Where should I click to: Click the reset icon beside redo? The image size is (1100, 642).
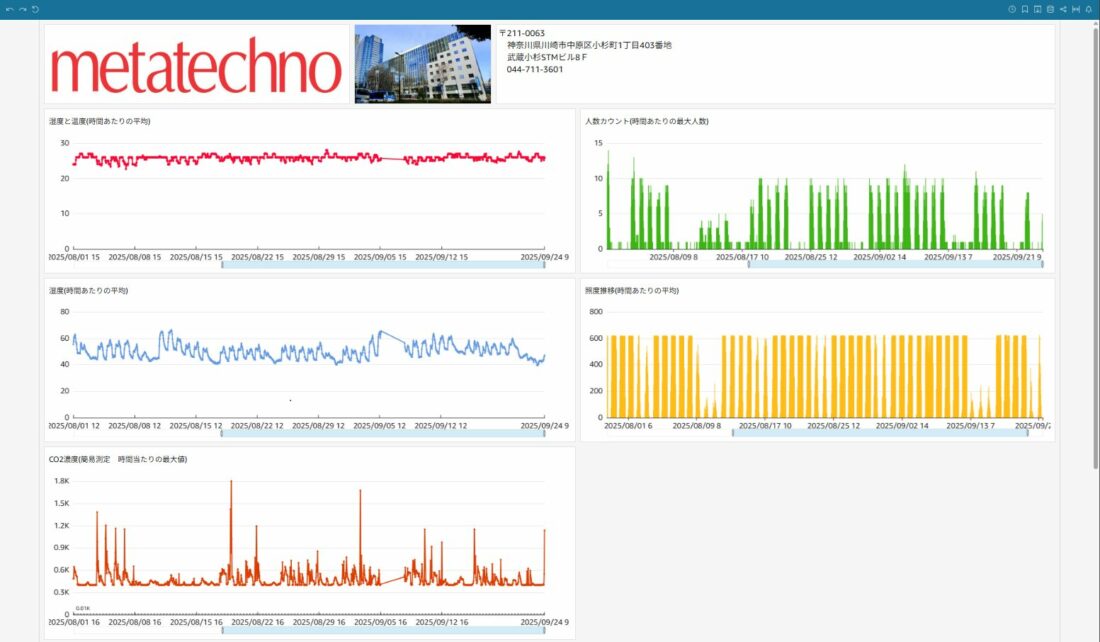(36, 9)
